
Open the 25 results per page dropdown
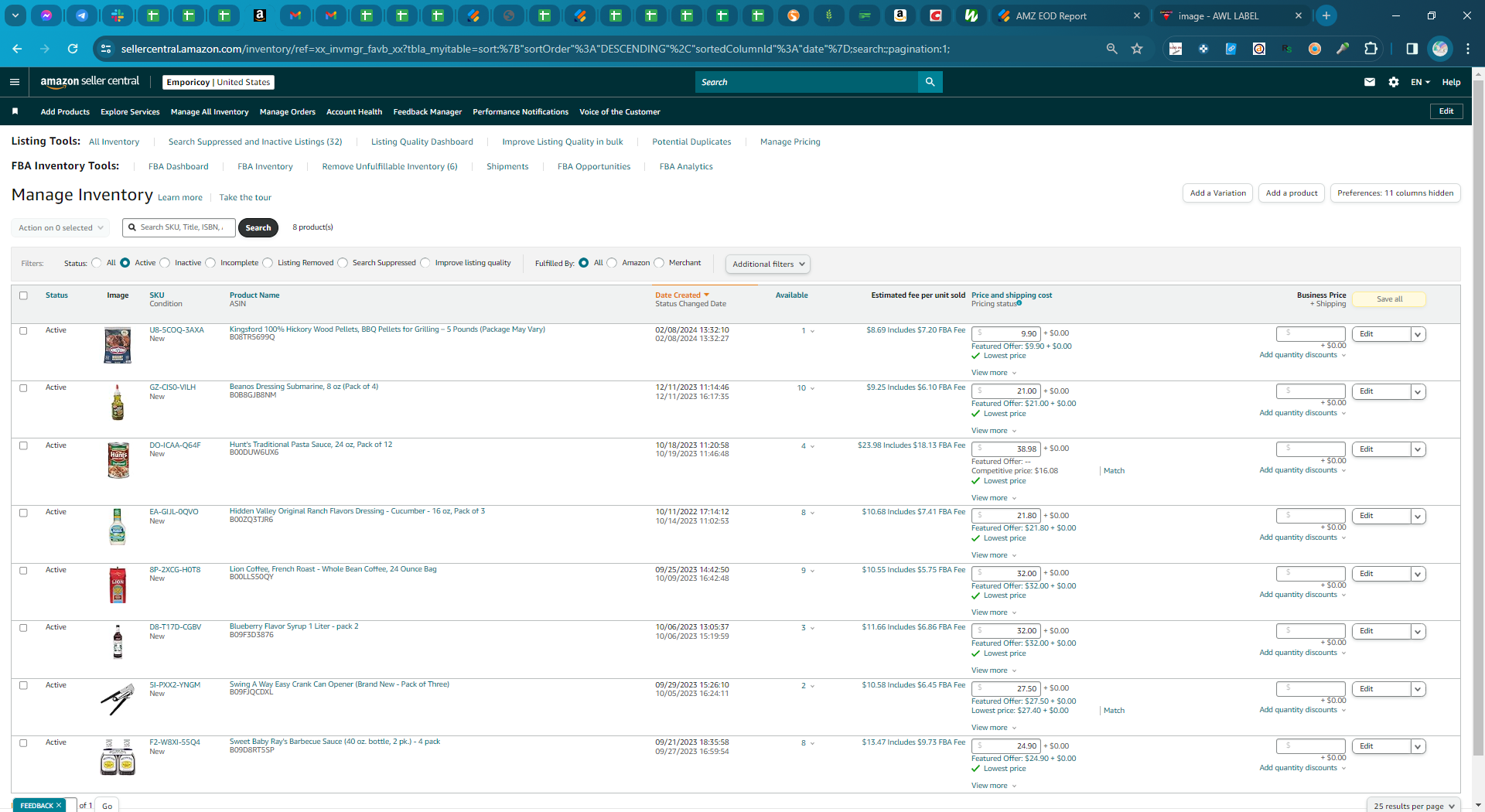tap(1414, 806)
